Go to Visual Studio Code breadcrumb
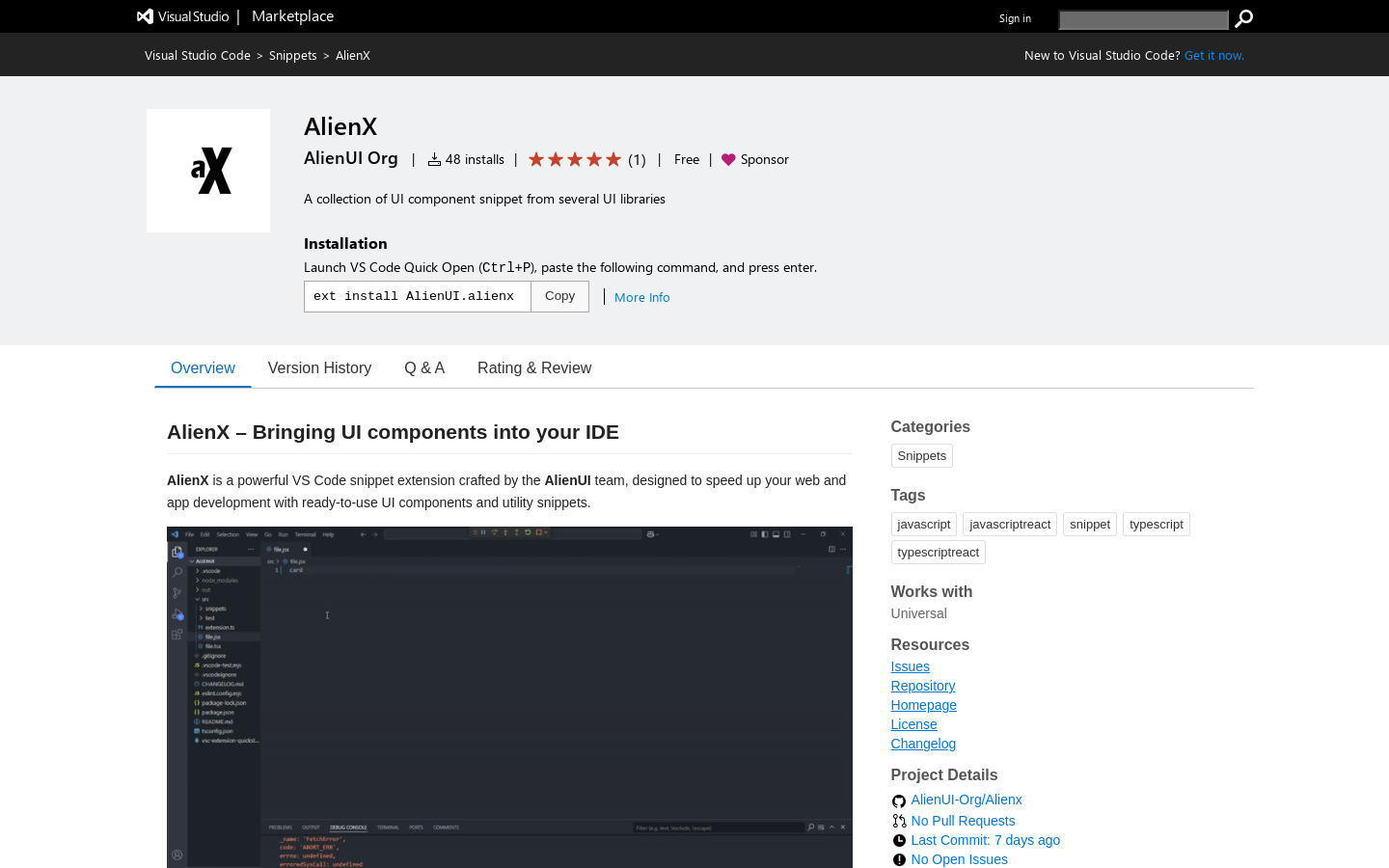Viewport: 1389px width, 868px height. tap(198, 56)
